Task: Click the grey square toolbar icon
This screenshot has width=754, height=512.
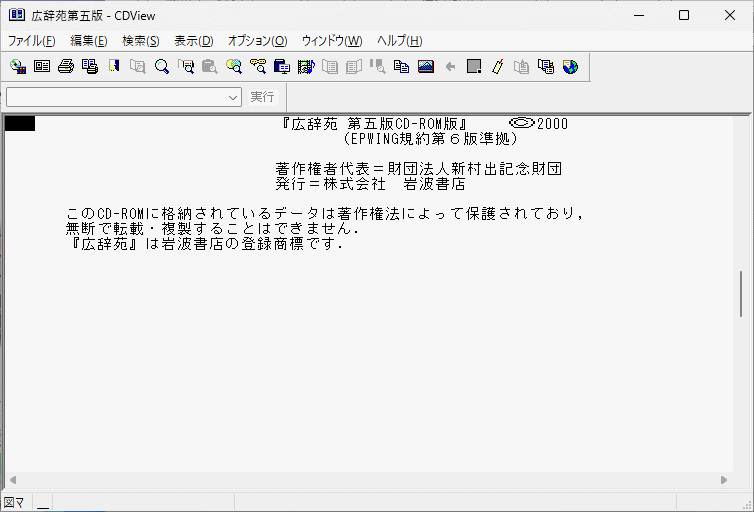Action: click(474, 66)
